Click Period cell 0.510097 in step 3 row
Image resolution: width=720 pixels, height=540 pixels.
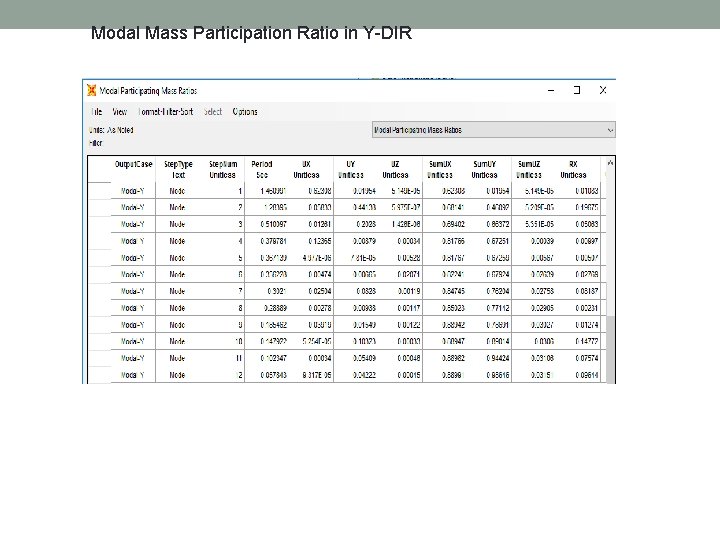pyautogui.click(x=267, y=225)
